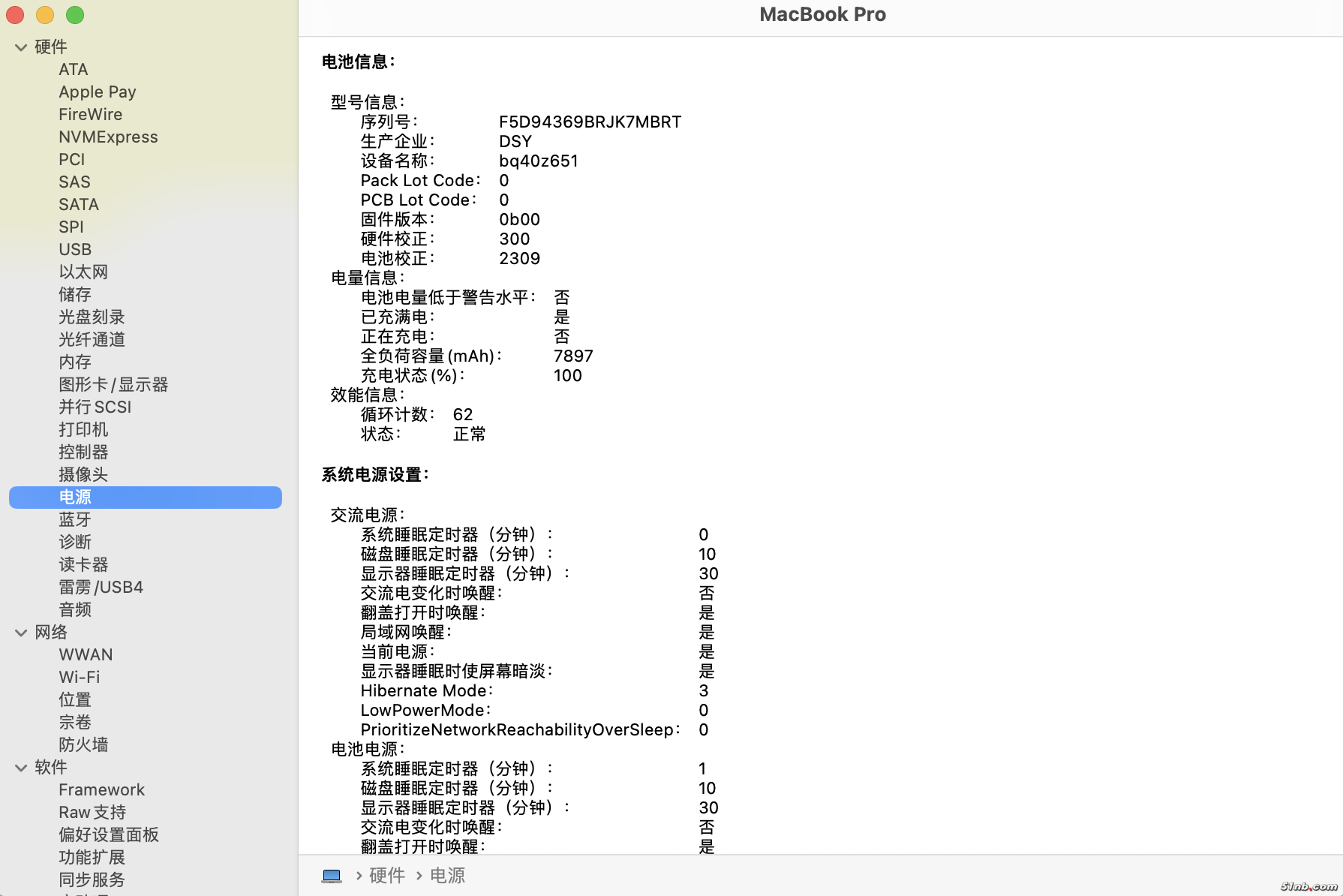Collapse the 硬件 section chevron
This screenshot has width=1343, height=896.
[21, 47]
